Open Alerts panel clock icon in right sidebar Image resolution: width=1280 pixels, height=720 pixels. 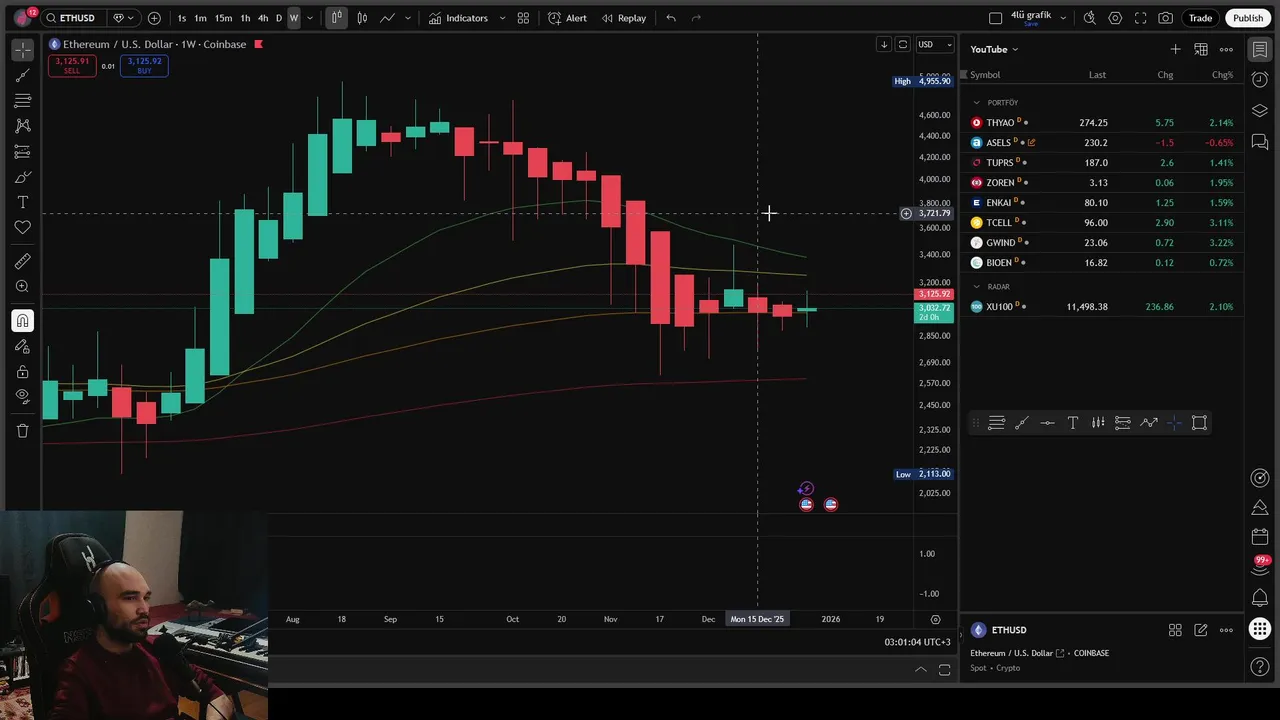(1260, 80)
